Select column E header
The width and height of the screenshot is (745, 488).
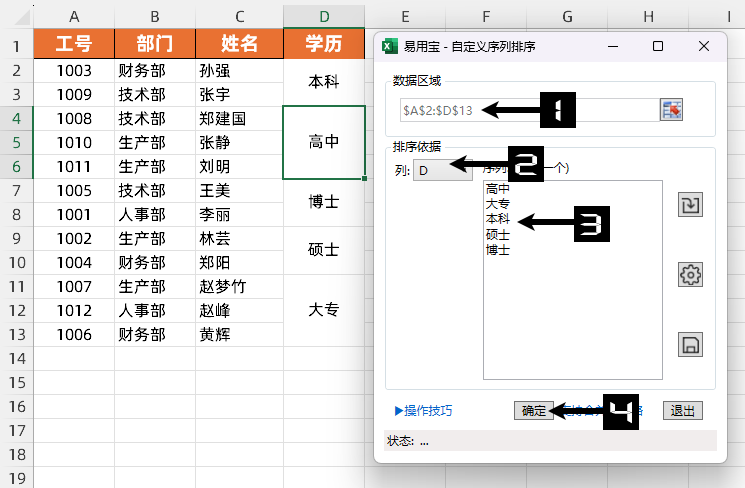[x=405, y=17]
